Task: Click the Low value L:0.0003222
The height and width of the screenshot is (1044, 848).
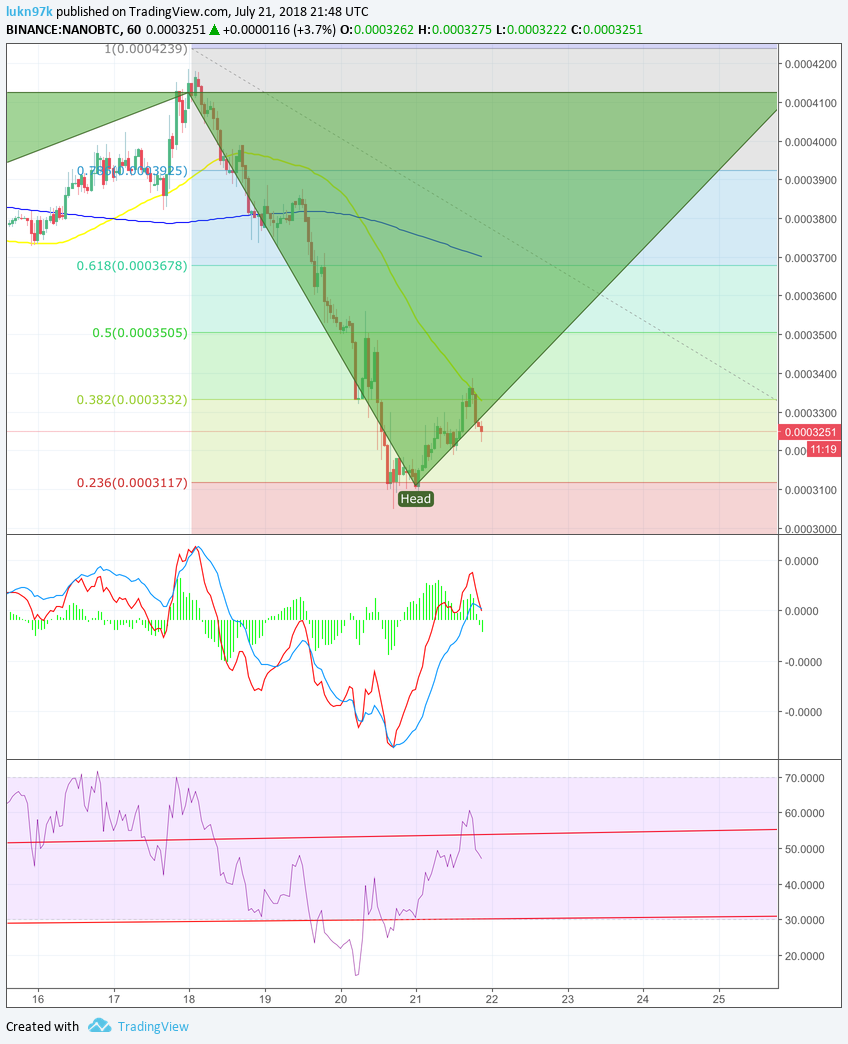Action: pyautogui.click(x=531, y=30)
